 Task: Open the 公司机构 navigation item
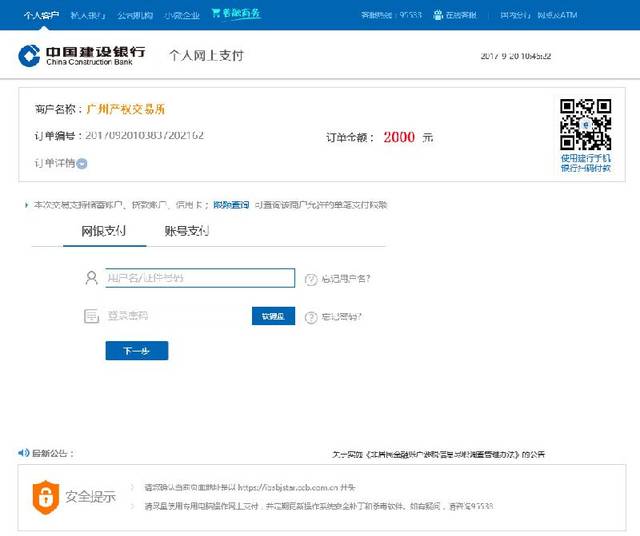pos(135,15)
